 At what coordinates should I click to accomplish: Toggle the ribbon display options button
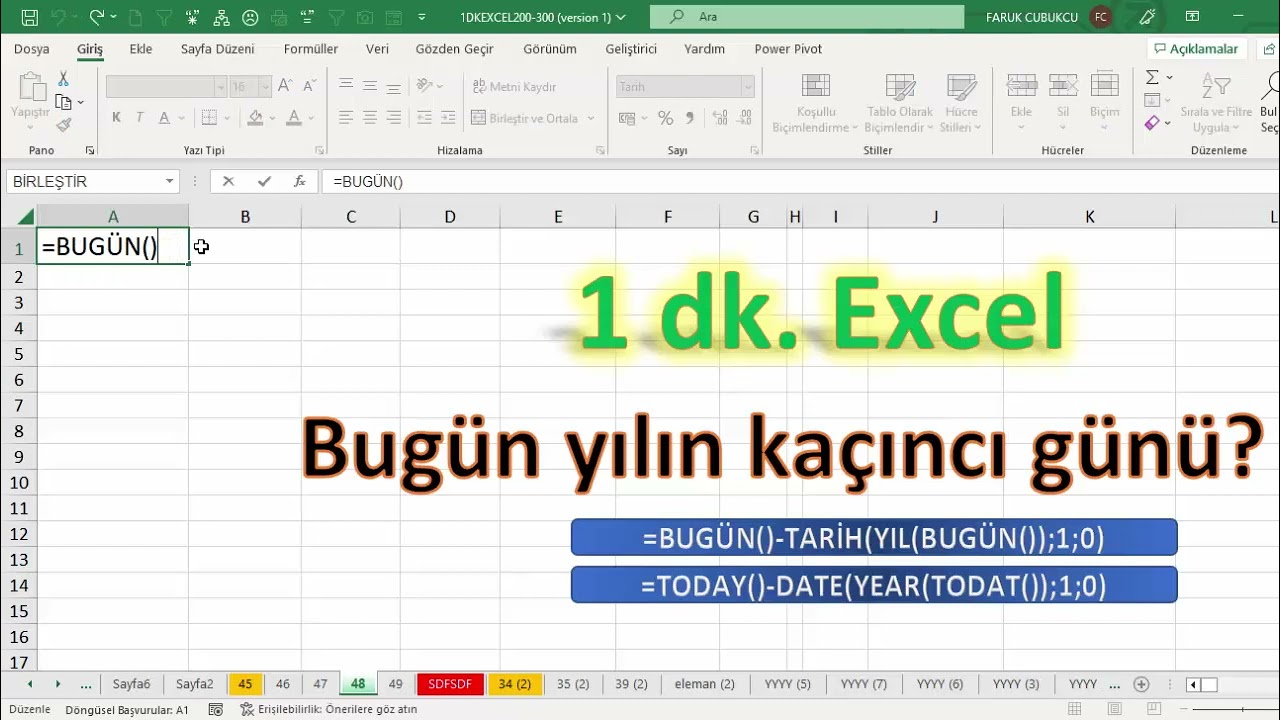coord(1192,17)
